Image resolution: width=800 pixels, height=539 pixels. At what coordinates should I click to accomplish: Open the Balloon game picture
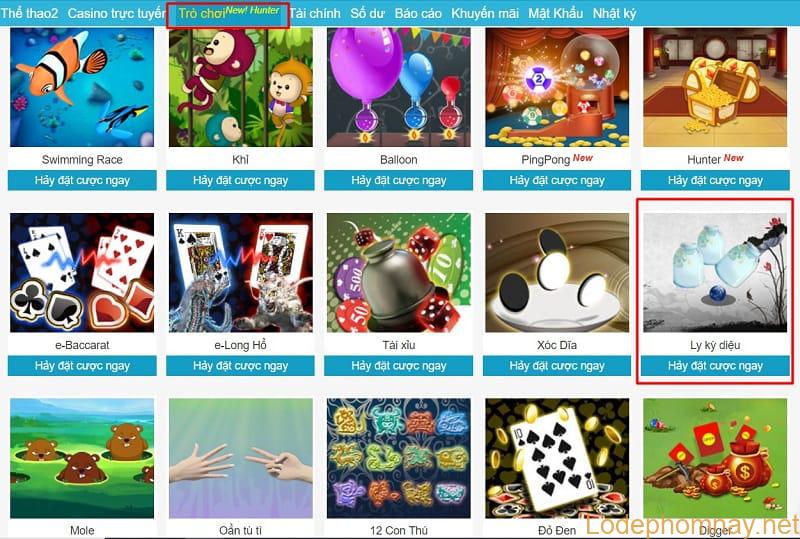click(398, 87)
